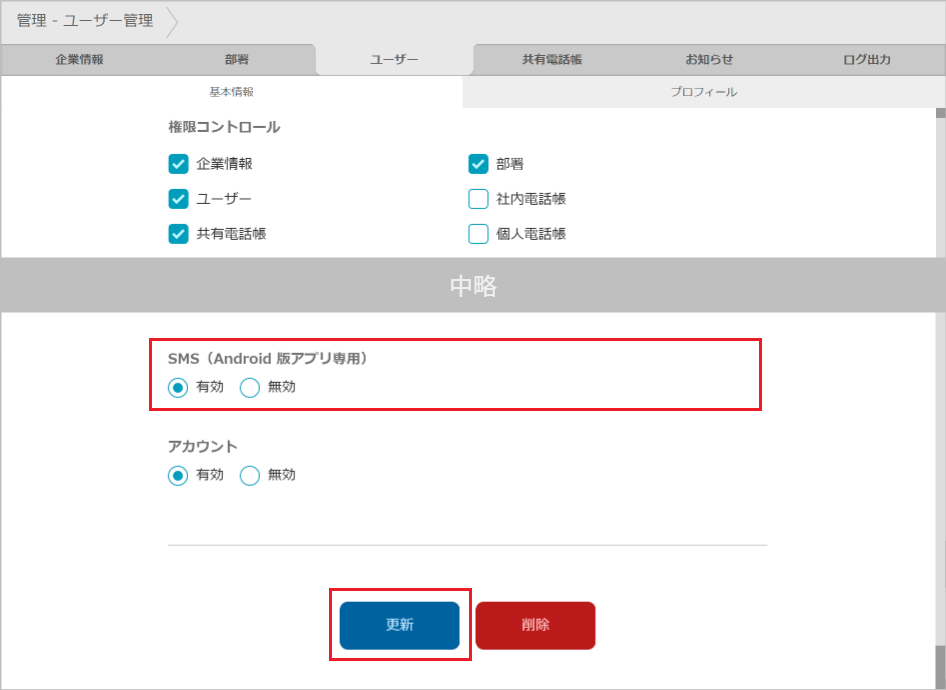Open the 企業情報 tab in top navigation
Image resolution: width=946 pixels, height=690 pixels.
[79, 60]
